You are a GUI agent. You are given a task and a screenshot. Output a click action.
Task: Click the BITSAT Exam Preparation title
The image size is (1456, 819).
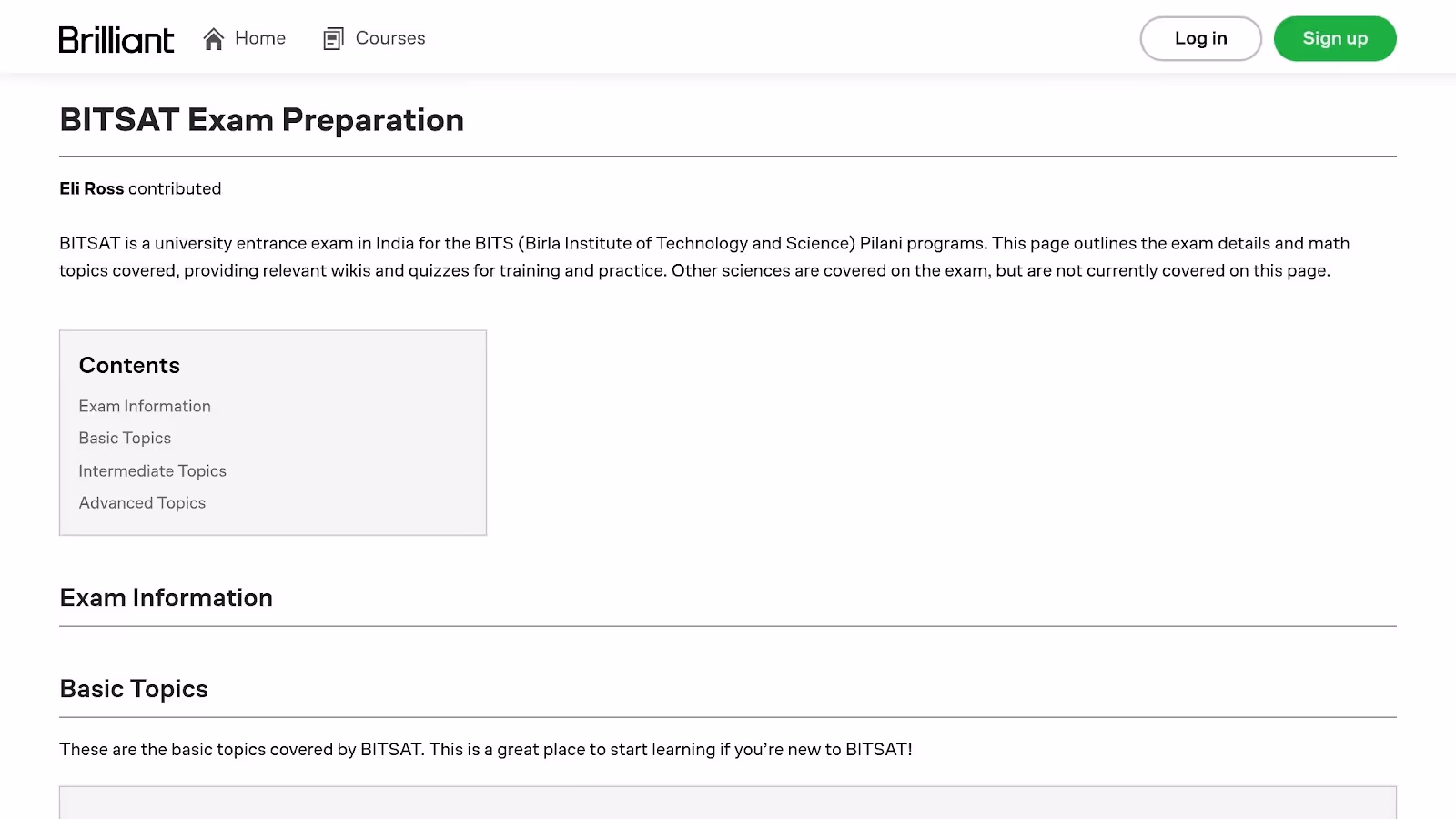click(x=262, y=120)
